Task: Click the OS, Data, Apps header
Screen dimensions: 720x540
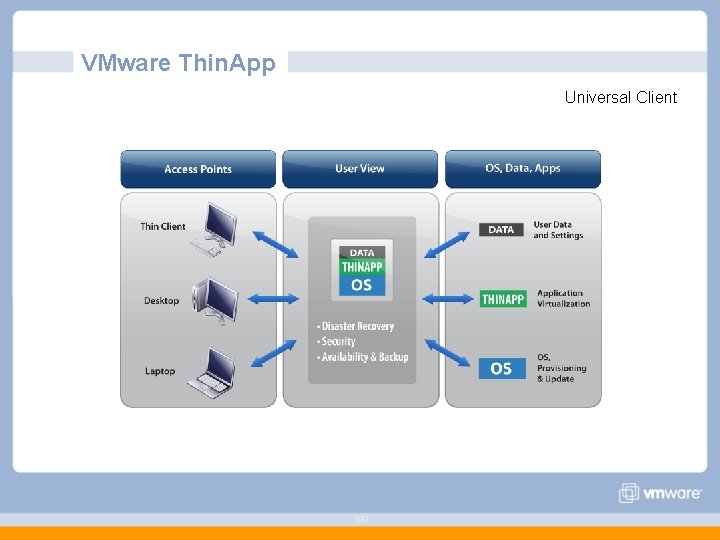Action: pyautogui.click(x=523, y=169)
